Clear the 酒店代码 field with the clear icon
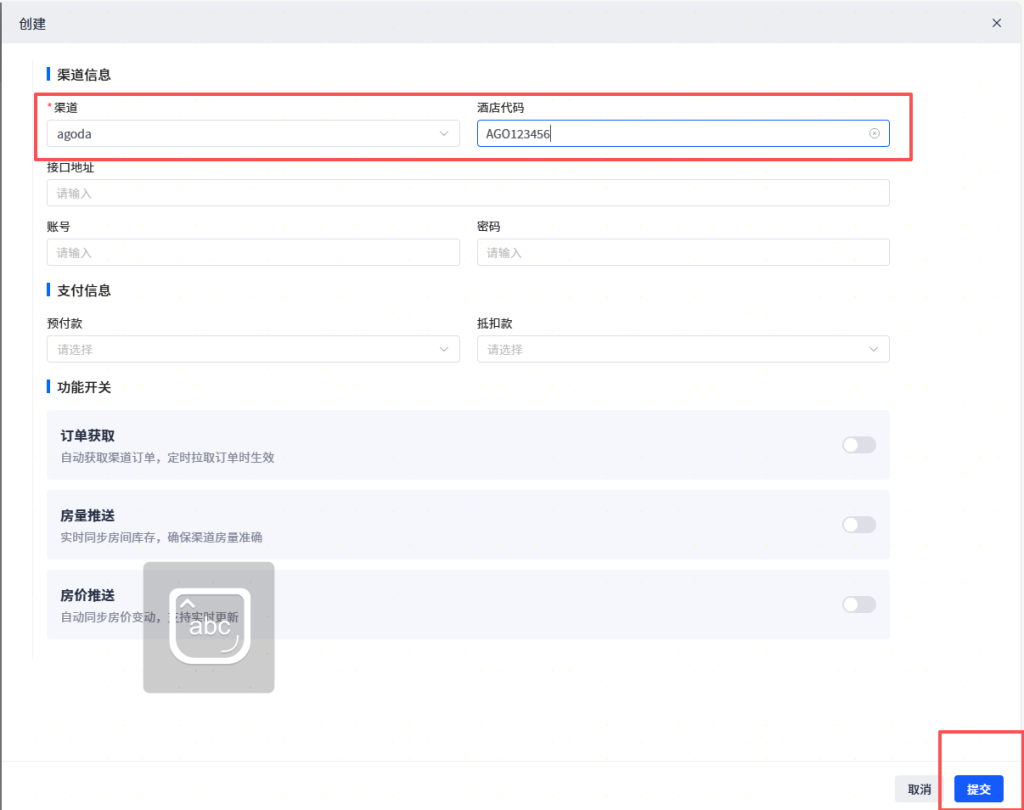1024x810 pixels. [874, 134]
